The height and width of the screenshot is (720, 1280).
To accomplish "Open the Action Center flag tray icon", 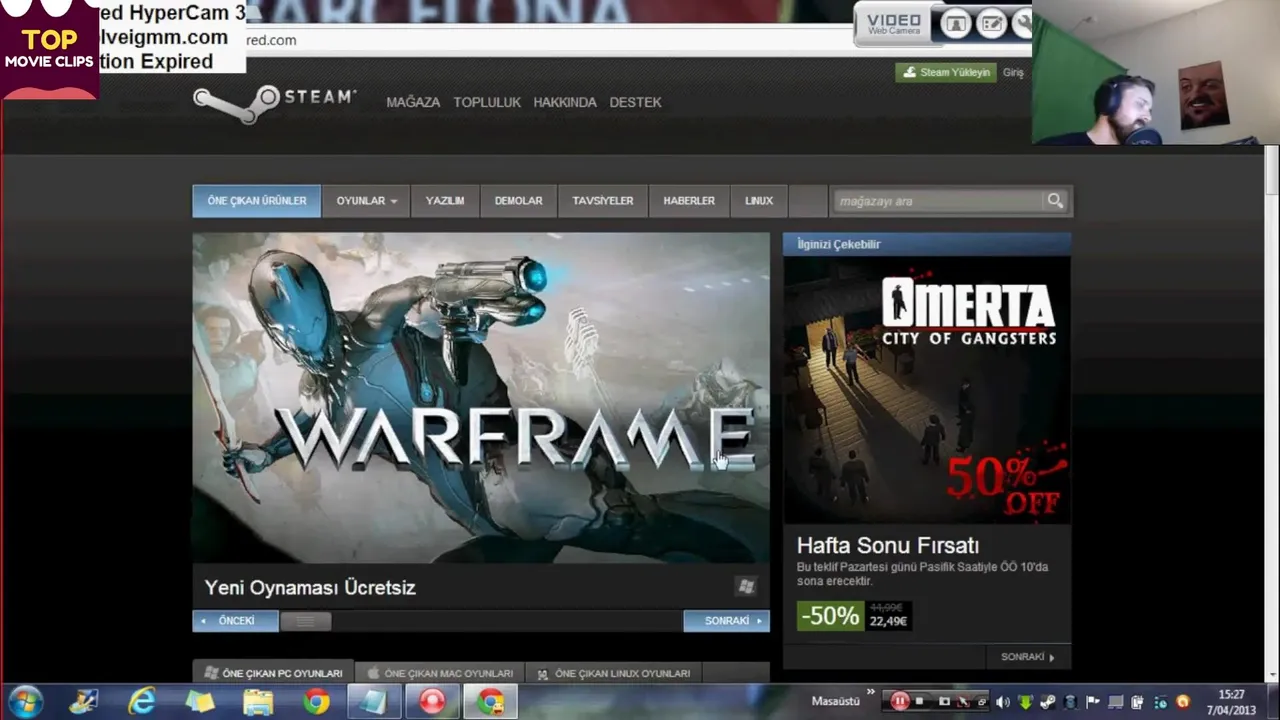I will pyautogui.click(x=1093, y=702).
